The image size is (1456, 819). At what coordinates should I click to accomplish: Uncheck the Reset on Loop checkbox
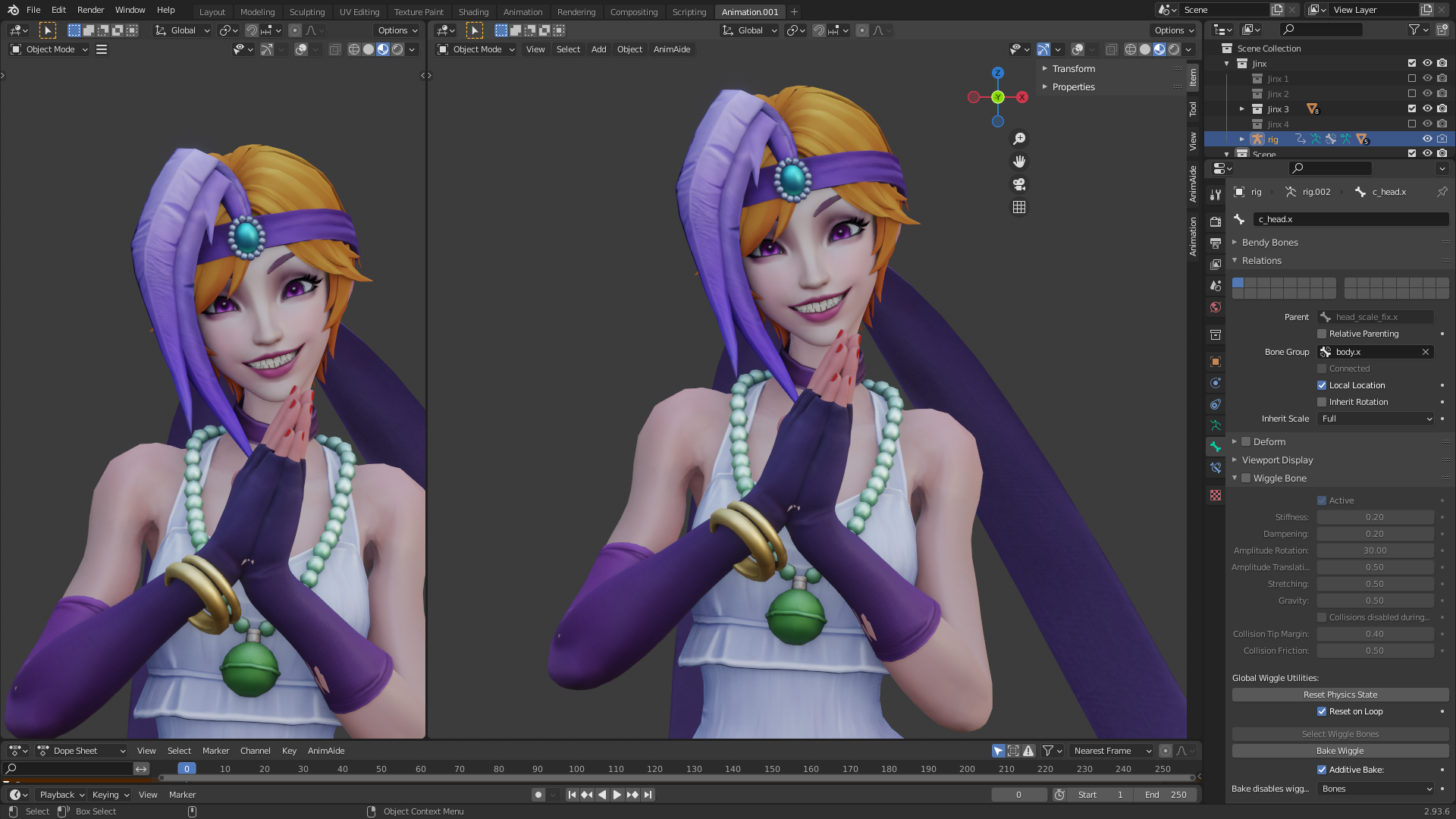click(1322, 711)
